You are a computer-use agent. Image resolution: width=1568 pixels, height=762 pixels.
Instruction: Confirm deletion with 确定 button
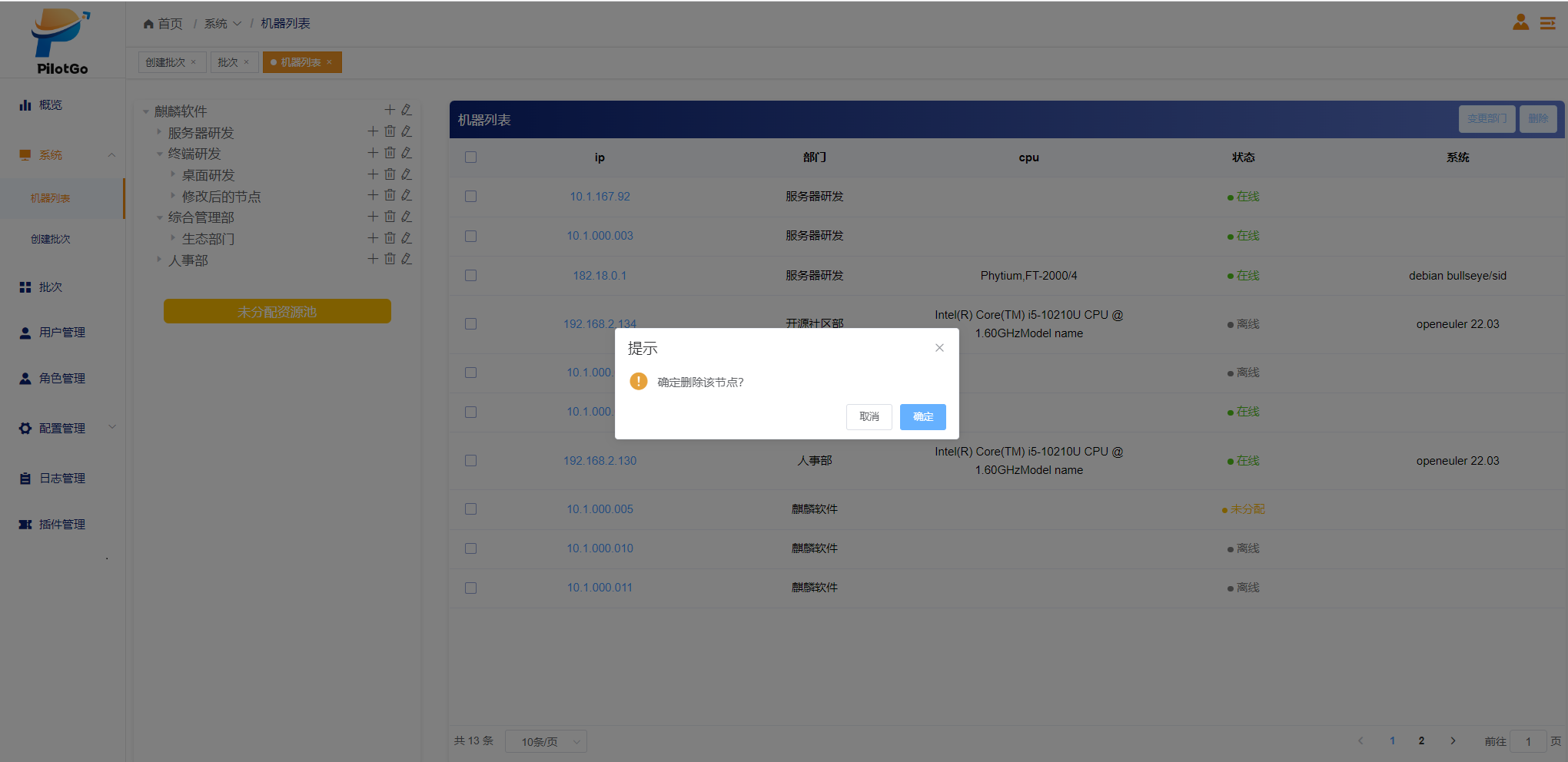tap(922, 416)
